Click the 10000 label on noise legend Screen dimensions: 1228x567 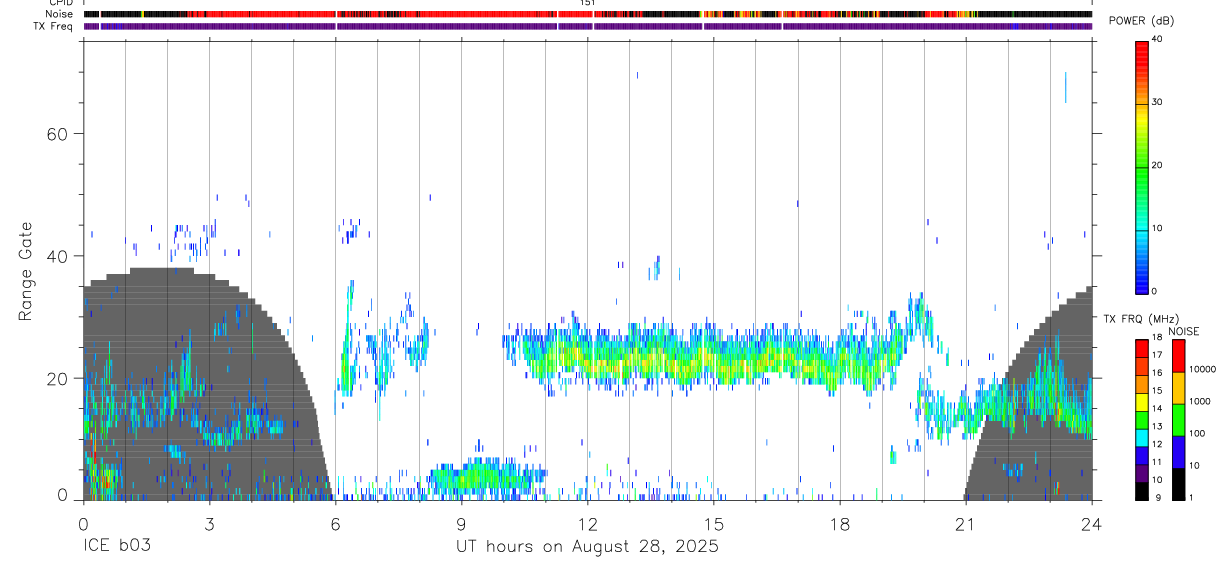pyautogui.click(x=1201, y=370)
